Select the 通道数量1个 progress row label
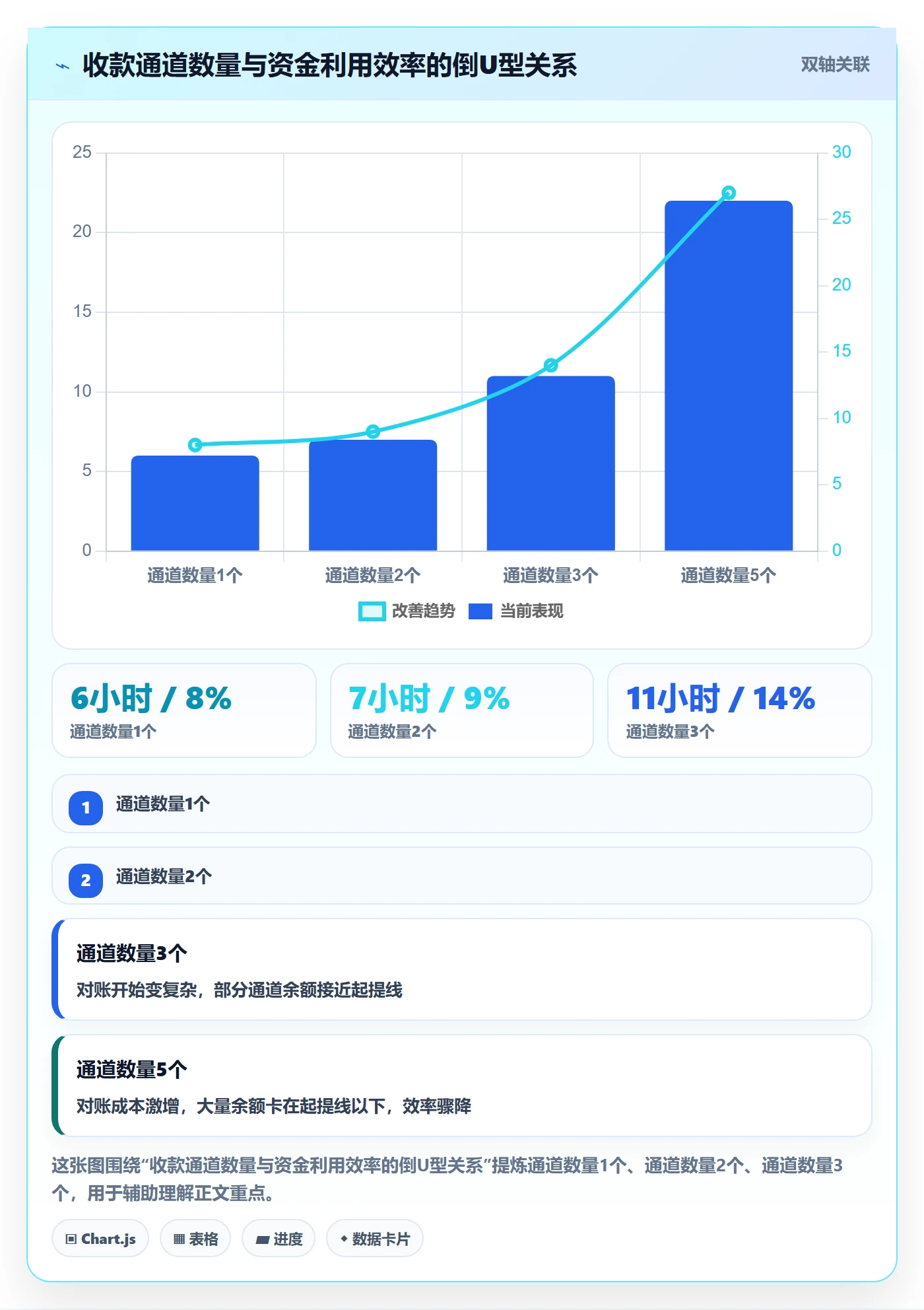 tap(163, 804)
